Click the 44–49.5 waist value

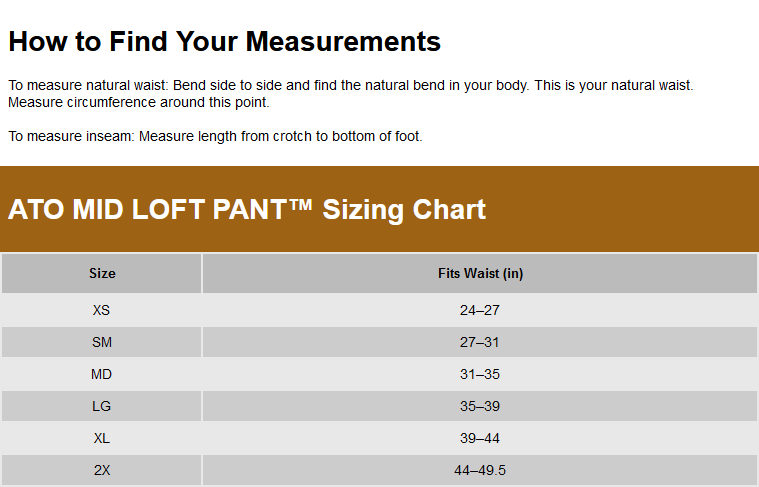pos(480,470)
